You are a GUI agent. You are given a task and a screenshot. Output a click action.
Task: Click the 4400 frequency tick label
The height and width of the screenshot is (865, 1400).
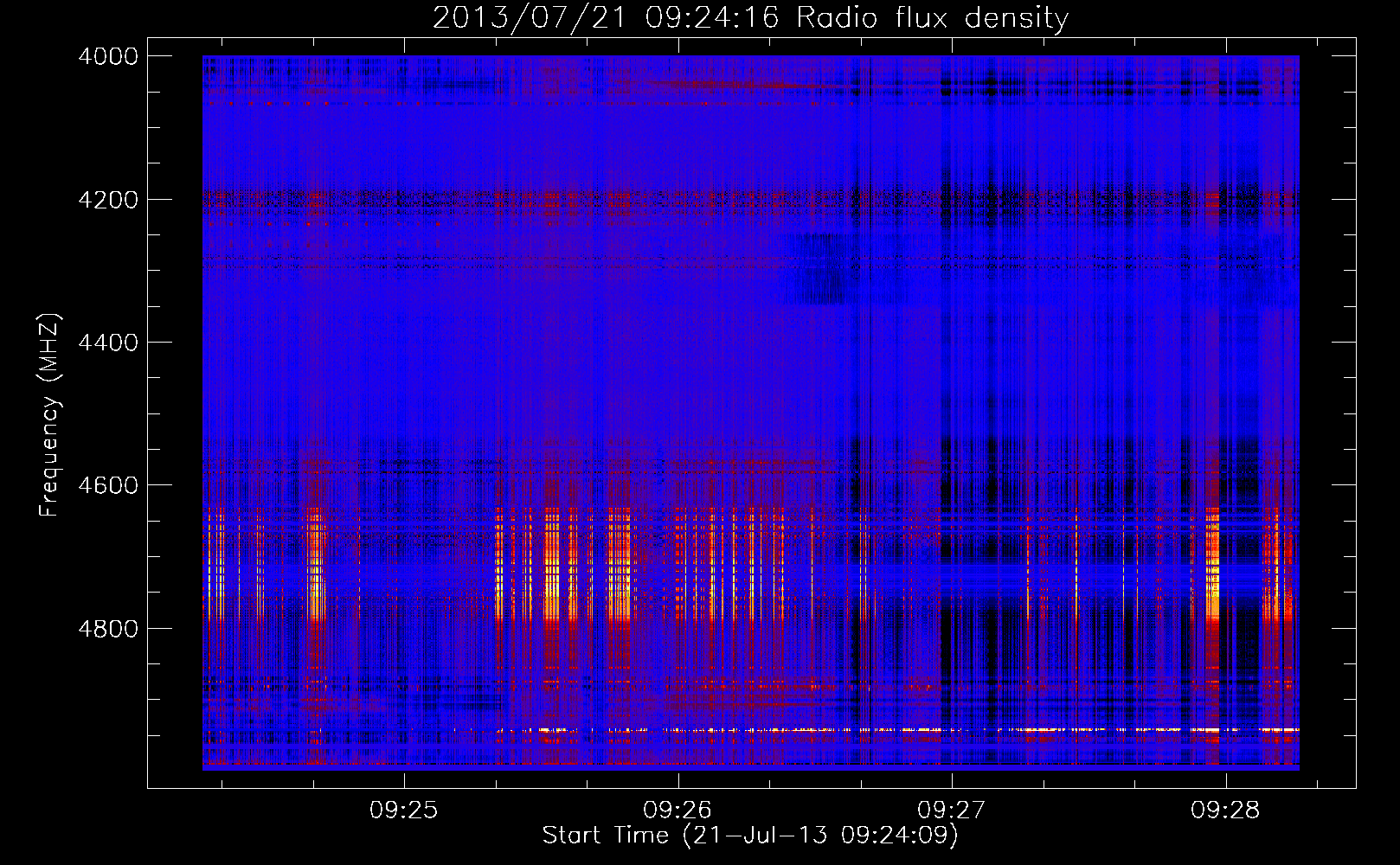point(108,343)
